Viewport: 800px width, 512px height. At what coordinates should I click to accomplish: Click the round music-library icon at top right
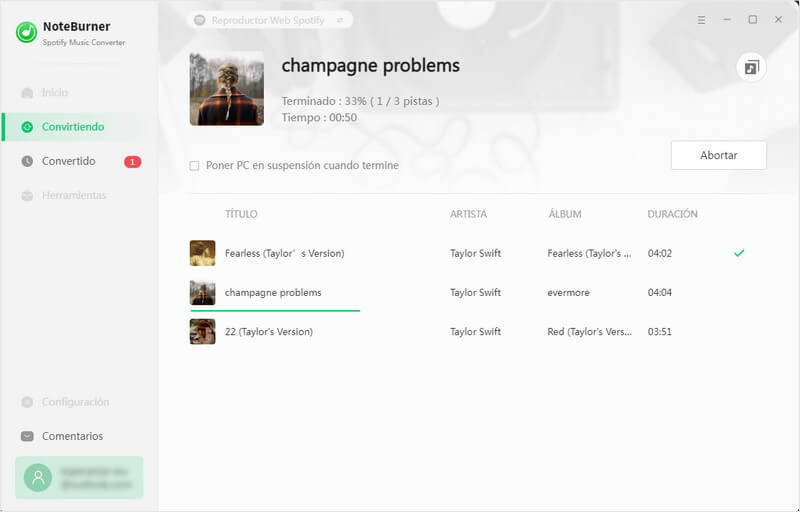coord(751,67)
